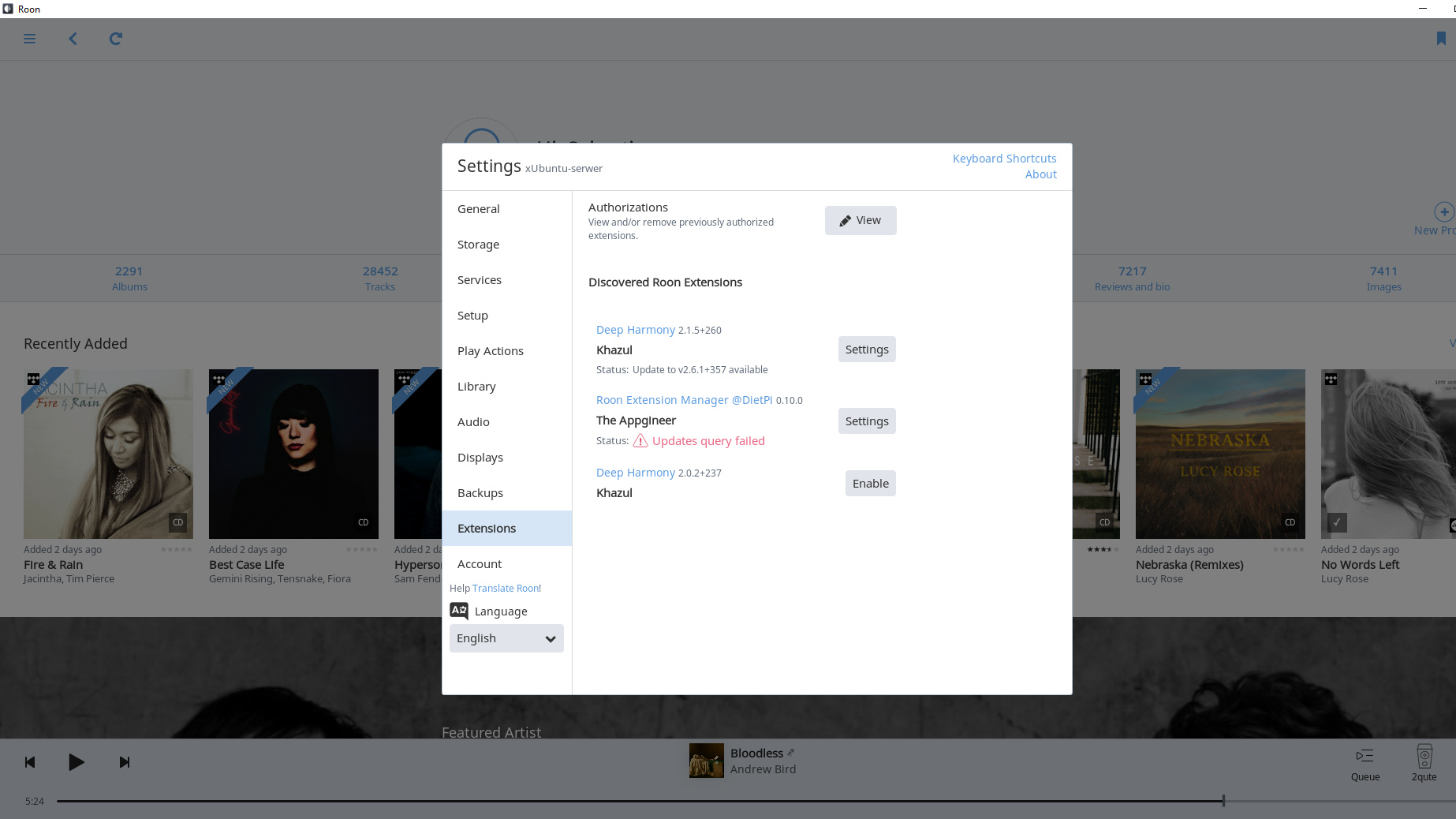Select Library settings tab
Viewport: 1456px width, 819px height.
[507, 387]
